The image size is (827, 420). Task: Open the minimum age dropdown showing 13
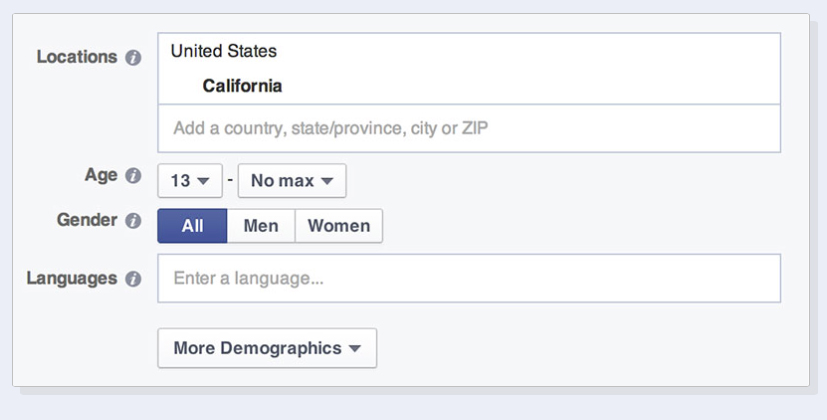pos(190,181)
